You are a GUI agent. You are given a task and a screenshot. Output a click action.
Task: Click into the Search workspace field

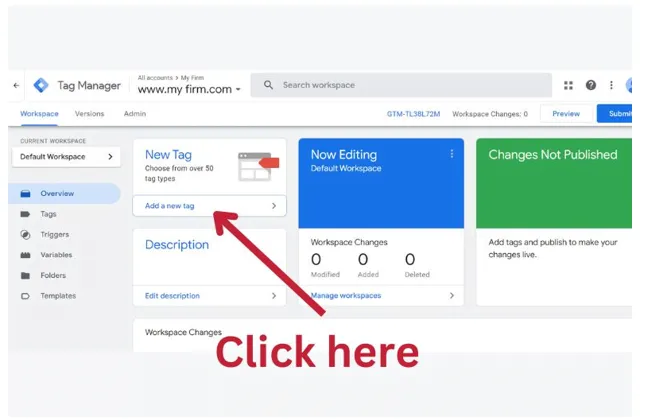click(x=401, y=85)
